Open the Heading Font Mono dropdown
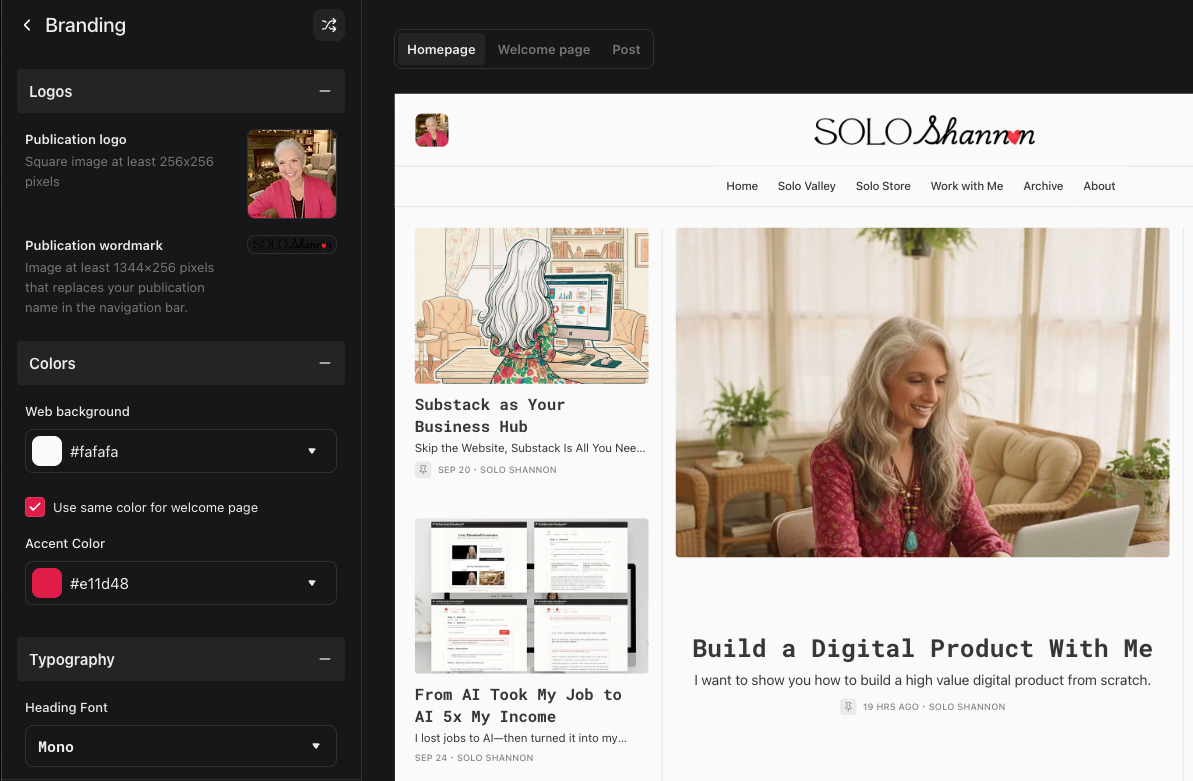The image size is (1193, 781). click(181, 746)
